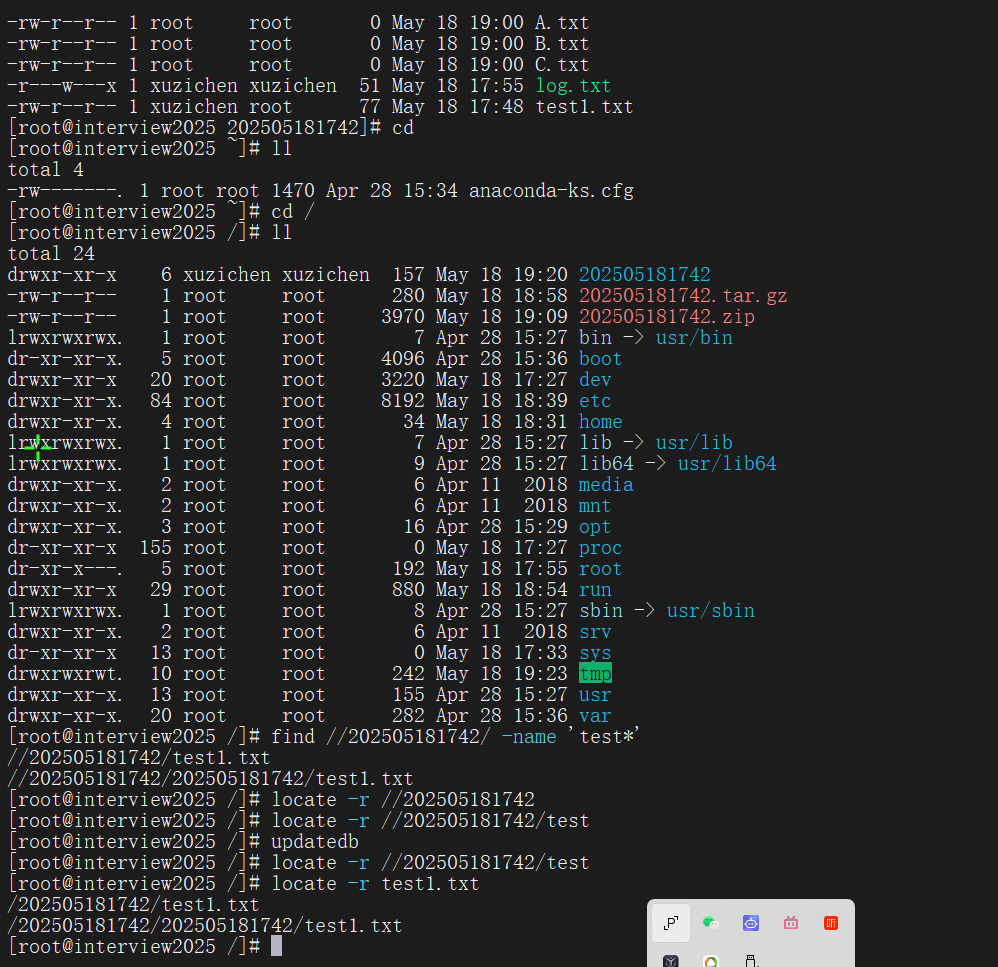Click the usr/bin symlink target

point(694,338)
